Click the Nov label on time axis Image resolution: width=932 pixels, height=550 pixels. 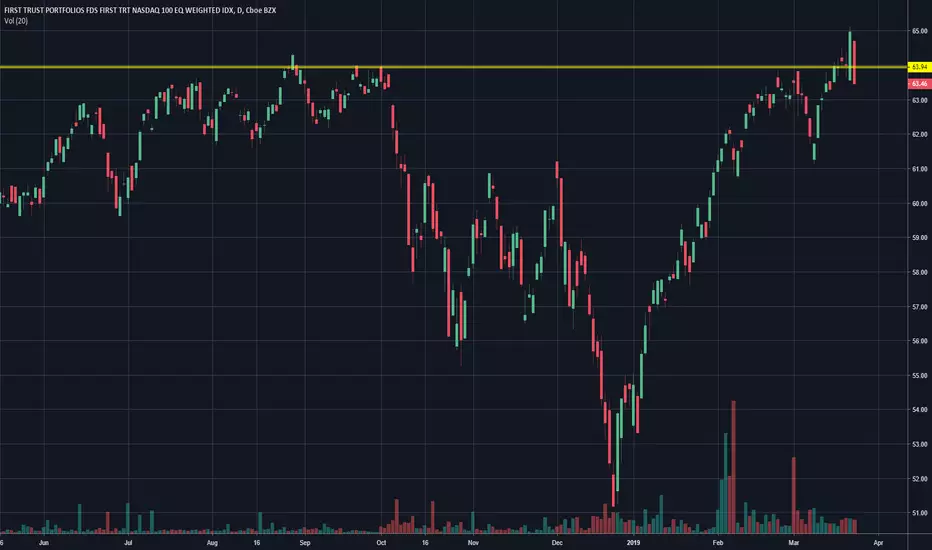point(473,543)
